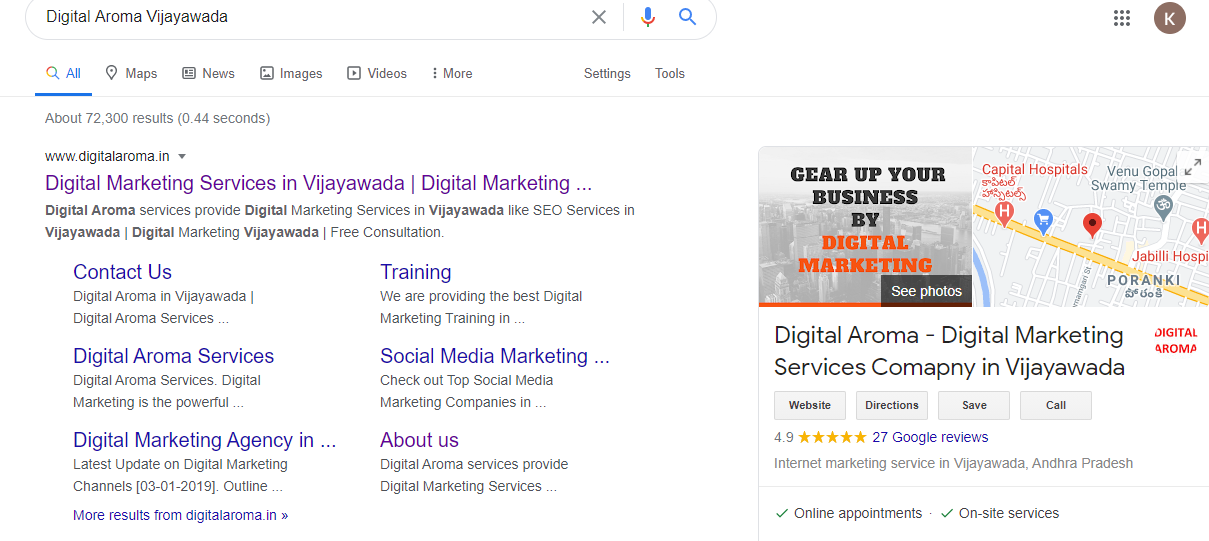
Task: Open the Digital Marketing Agency in sitelink
Action: [x=204, y=440]
